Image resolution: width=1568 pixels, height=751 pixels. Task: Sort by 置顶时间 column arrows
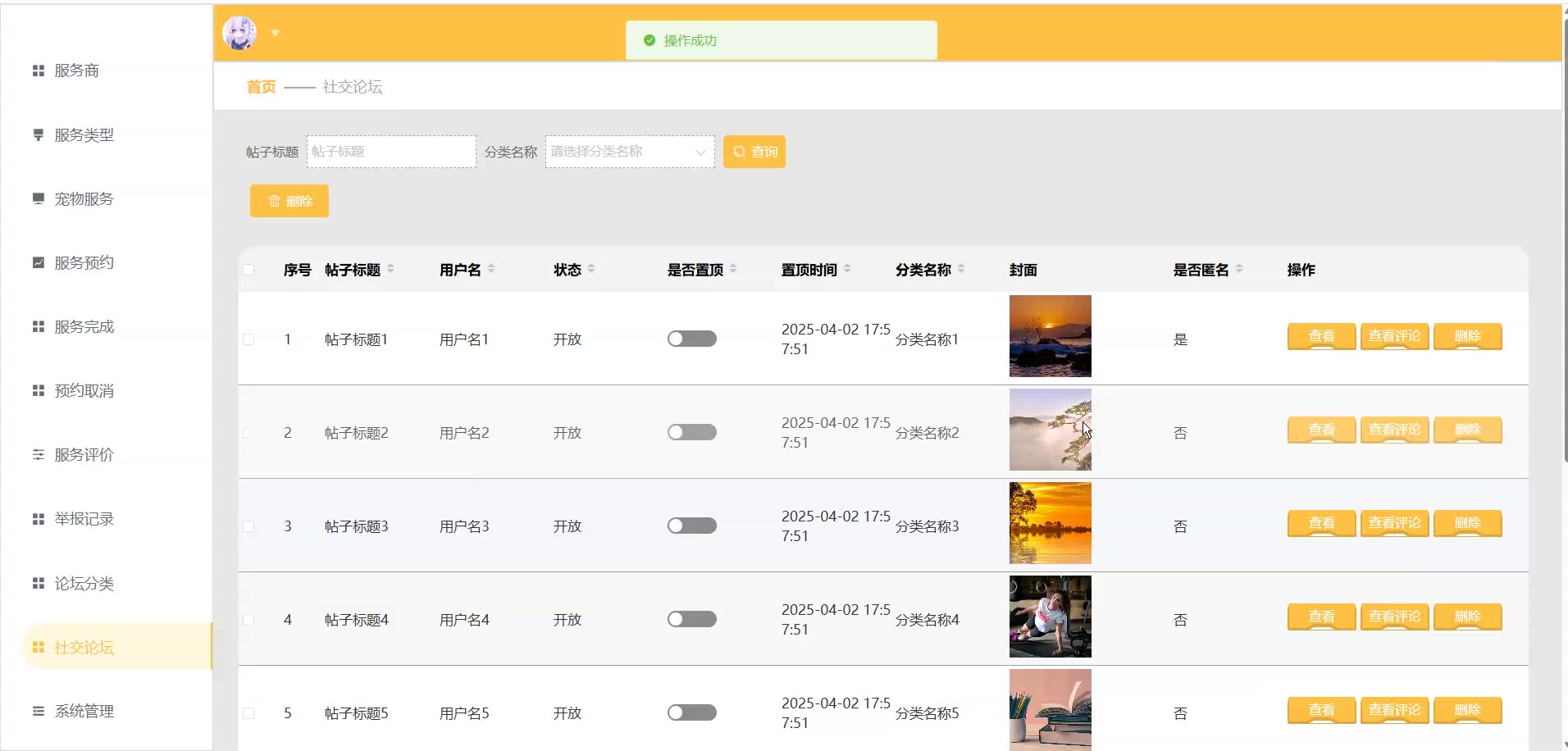point(847,269)
